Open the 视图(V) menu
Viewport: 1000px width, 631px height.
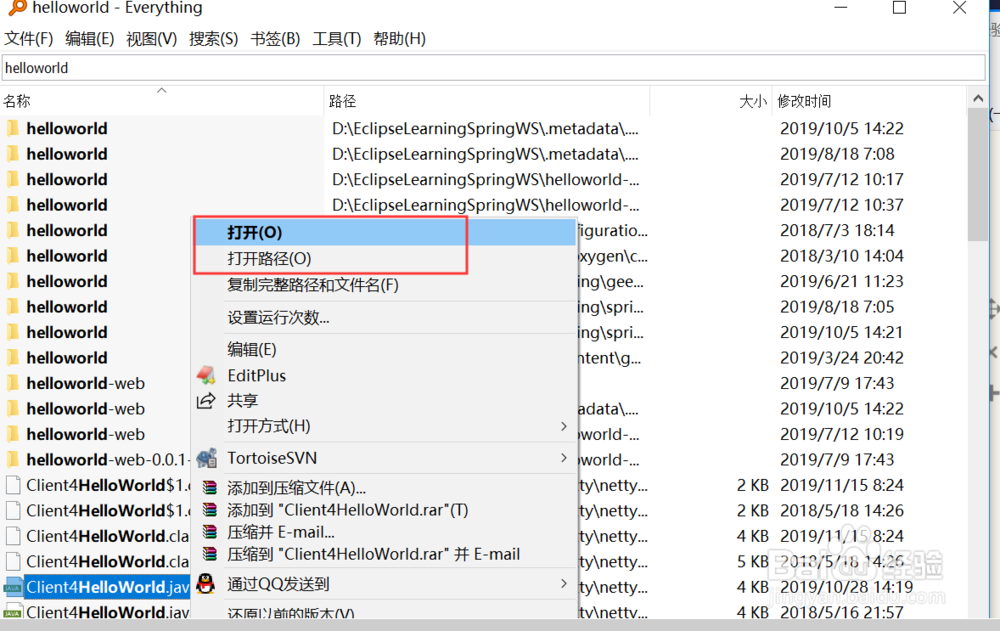pos(152,39)
